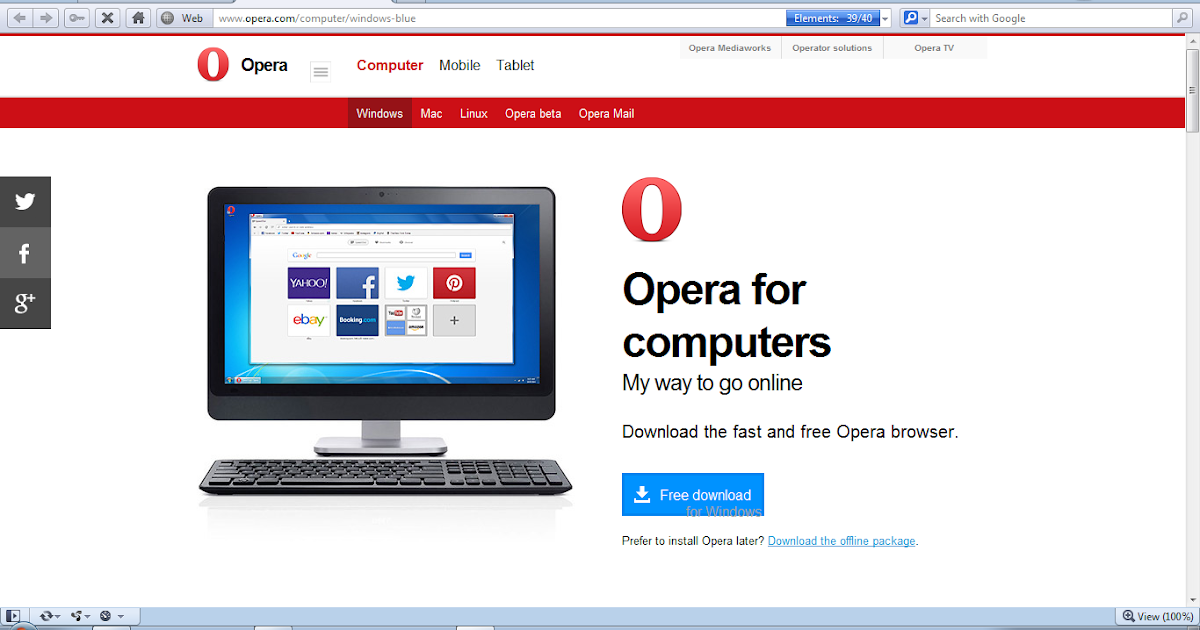
Task: Open the Operator solutions link
Action: [x=832, y=48]
